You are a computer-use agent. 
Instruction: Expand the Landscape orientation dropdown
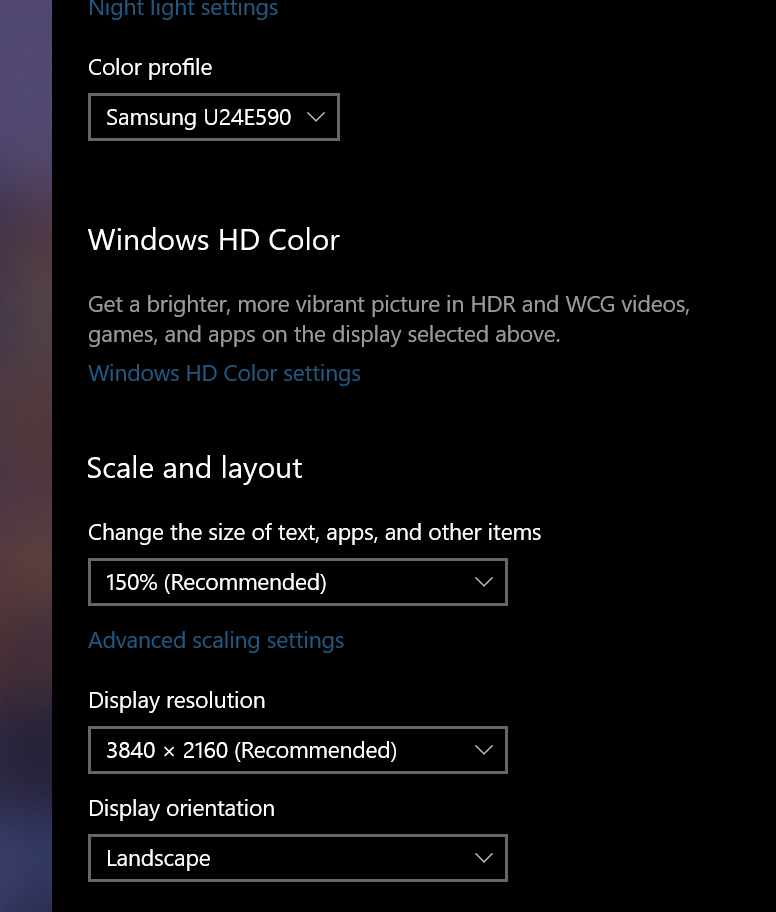click(x=297, y=858)
